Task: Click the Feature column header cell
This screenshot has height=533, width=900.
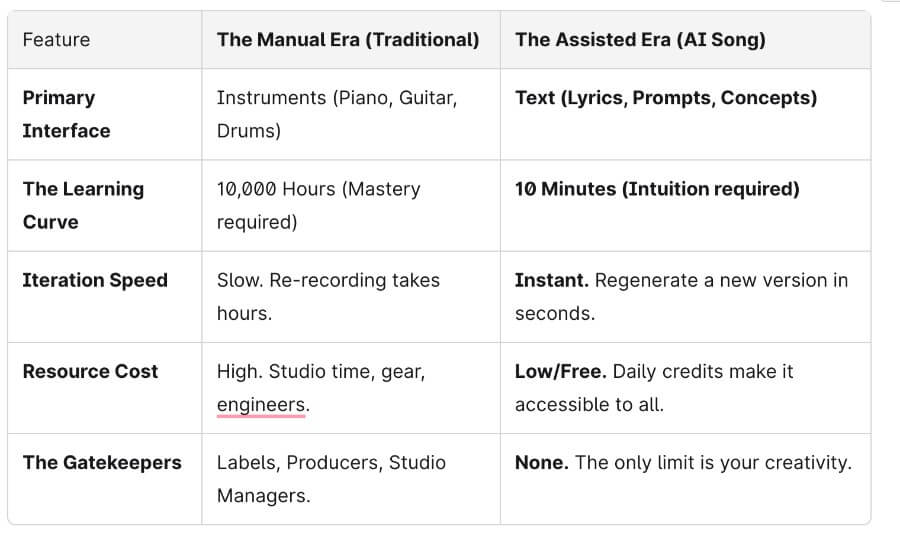Action: point(56,40)
